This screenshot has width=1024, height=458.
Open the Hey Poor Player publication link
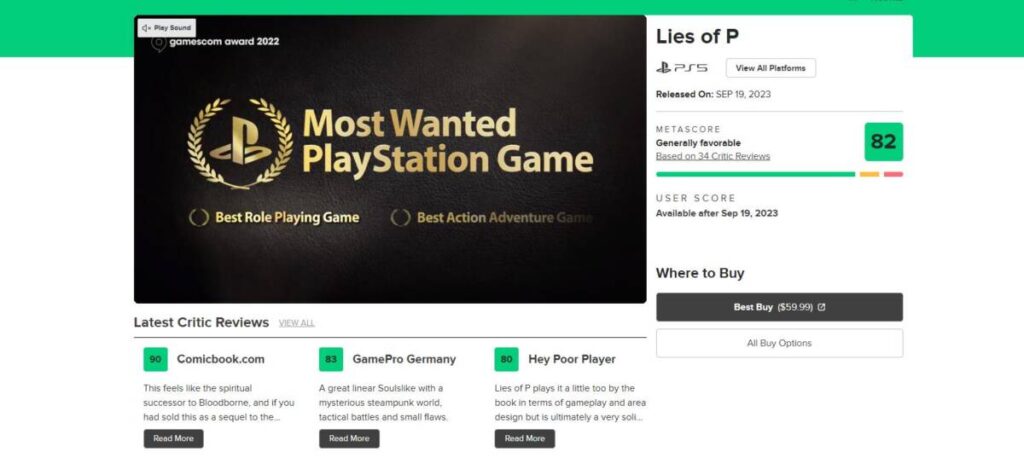(x=572, y=359)
